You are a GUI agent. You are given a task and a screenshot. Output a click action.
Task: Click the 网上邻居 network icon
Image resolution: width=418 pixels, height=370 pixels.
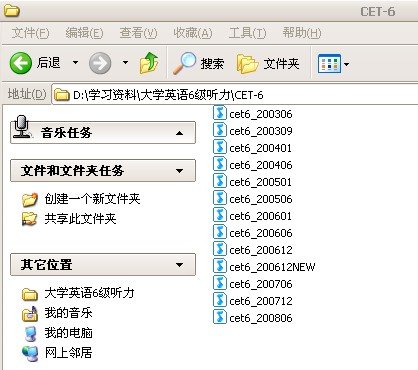click(30, 353)
